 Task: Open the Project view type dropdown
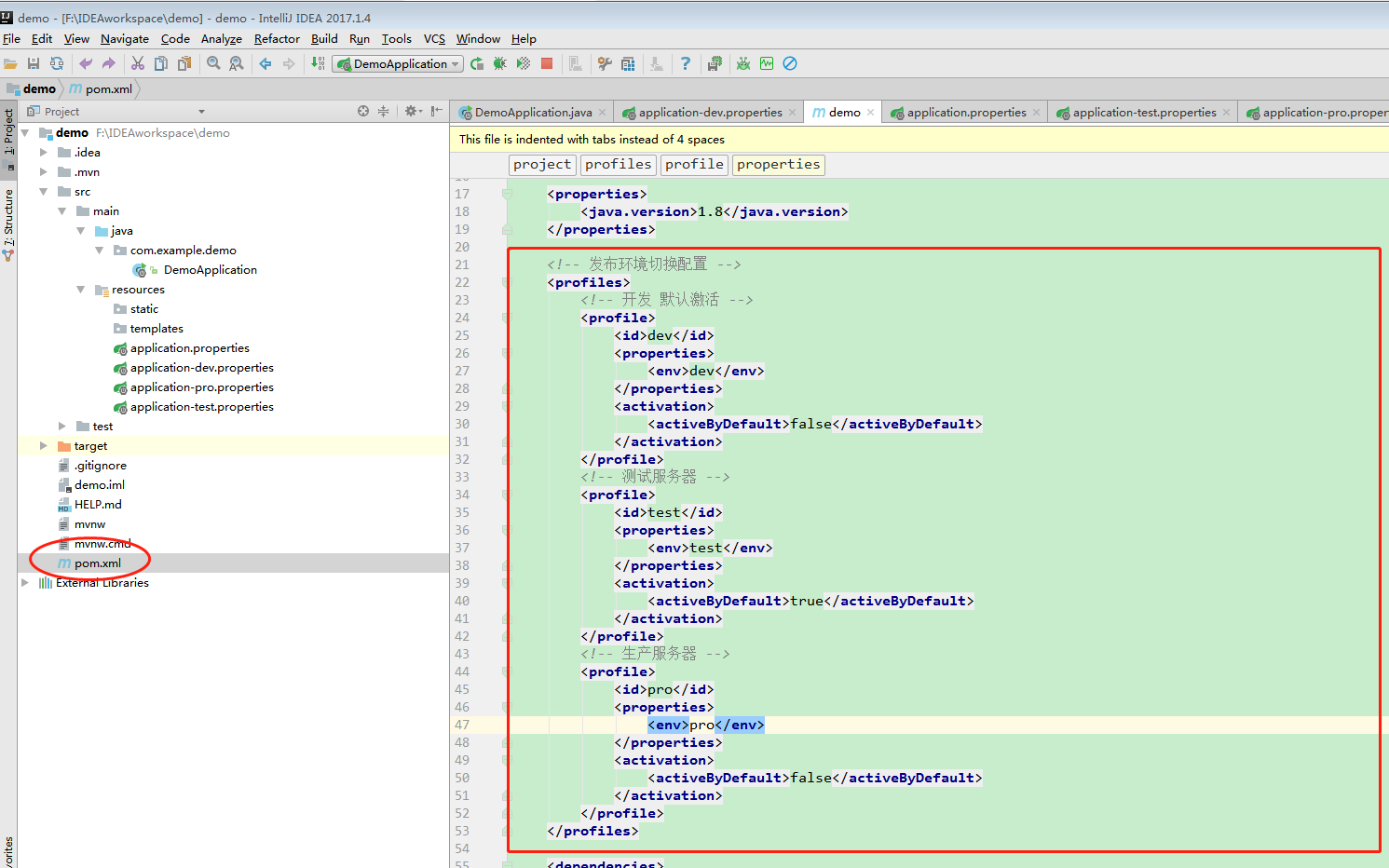[201, 112]
